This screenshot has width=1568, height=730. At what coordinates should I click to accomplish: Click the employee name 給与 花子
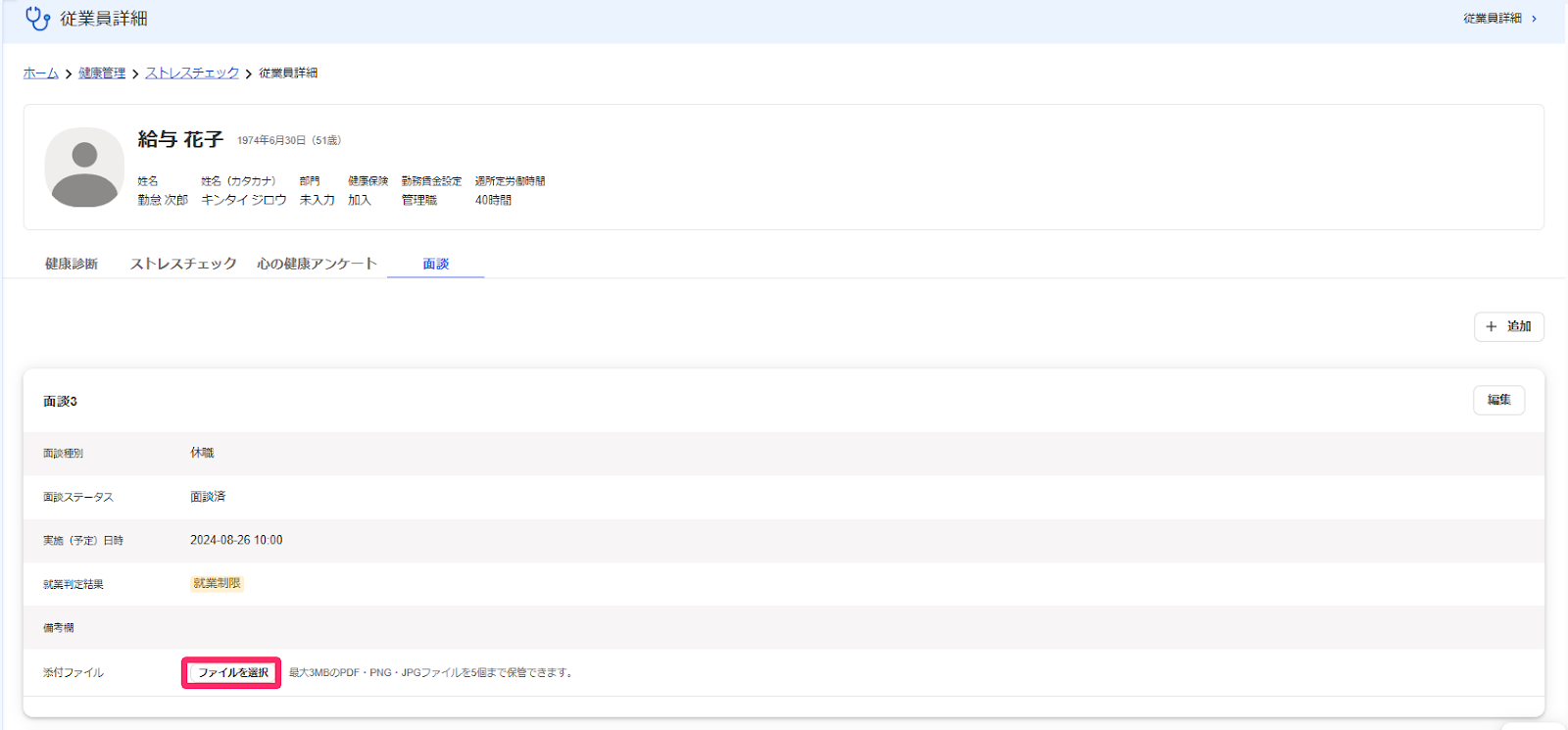tap(180, 140)
